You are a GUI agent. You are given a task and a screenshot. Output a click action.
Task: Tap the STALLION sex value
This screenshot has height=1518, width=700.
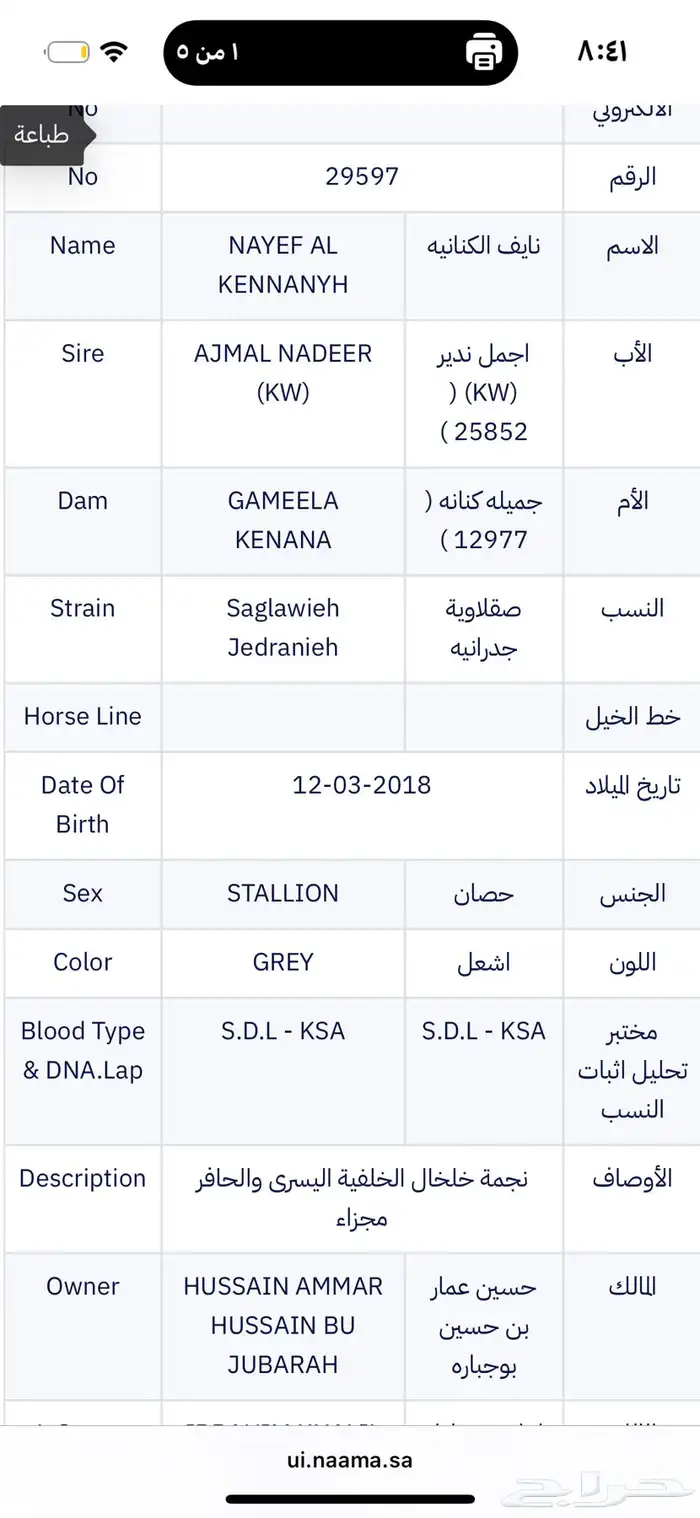pyautogui.click(x=282, y=894)
